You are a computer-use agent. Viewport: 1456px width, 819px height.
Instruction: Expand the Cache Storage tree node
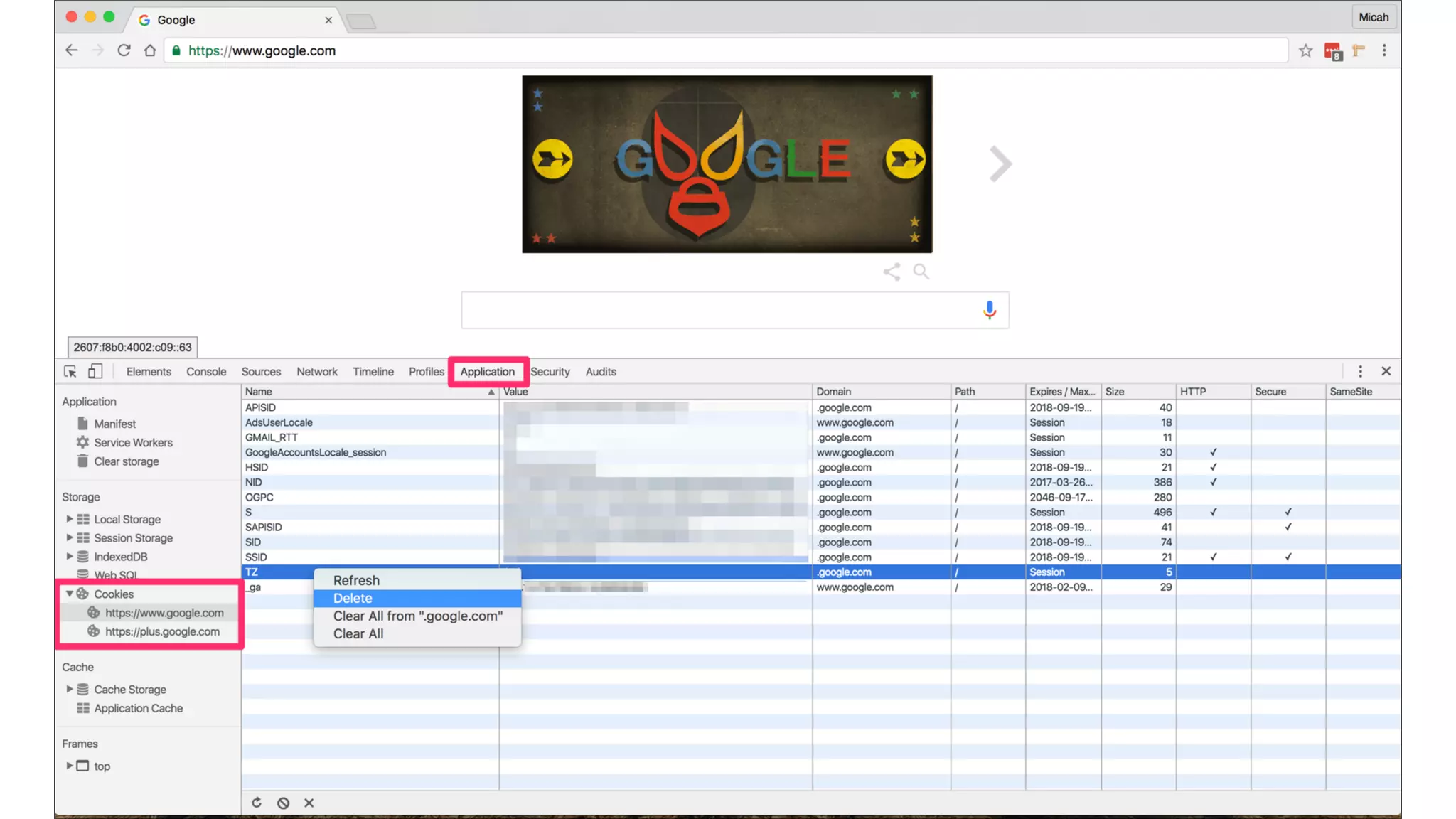pos(70,689)
